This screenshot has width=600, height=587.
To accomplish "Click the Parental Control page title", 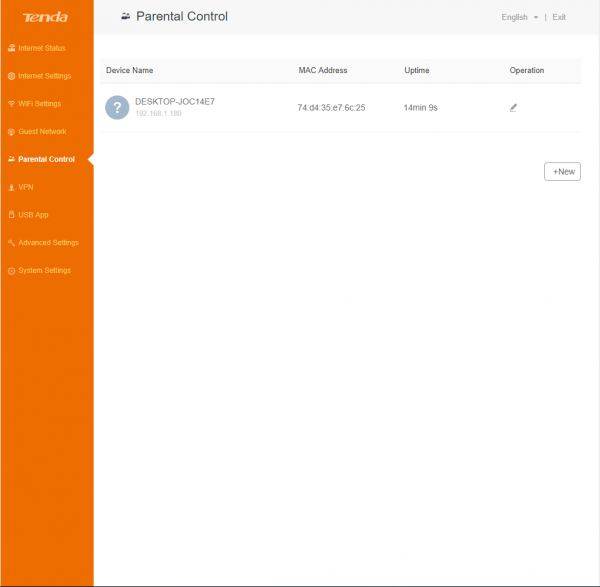I will [182, 16].
